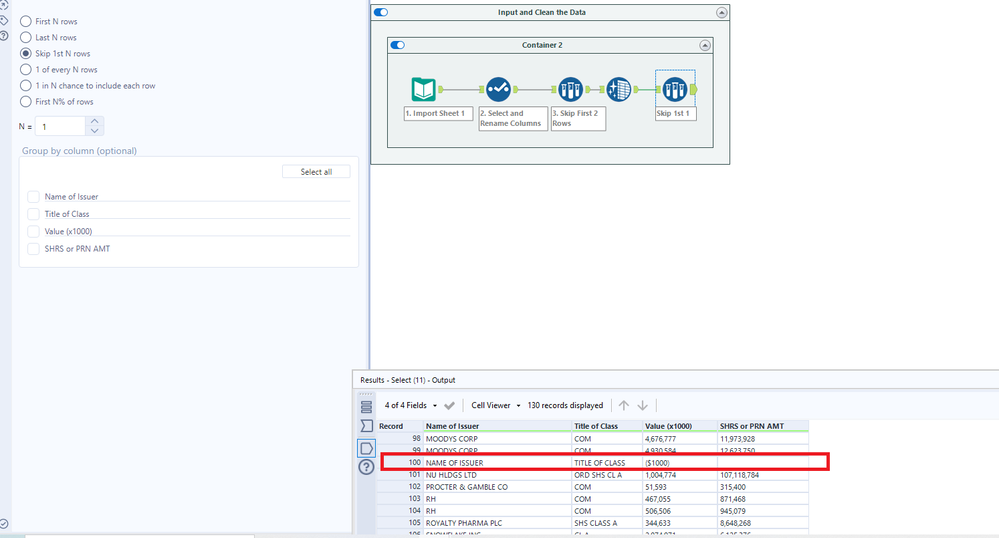Click the Skip 1st 1 sample tool icon
This screenshot has height=538, width=999.
675,89
